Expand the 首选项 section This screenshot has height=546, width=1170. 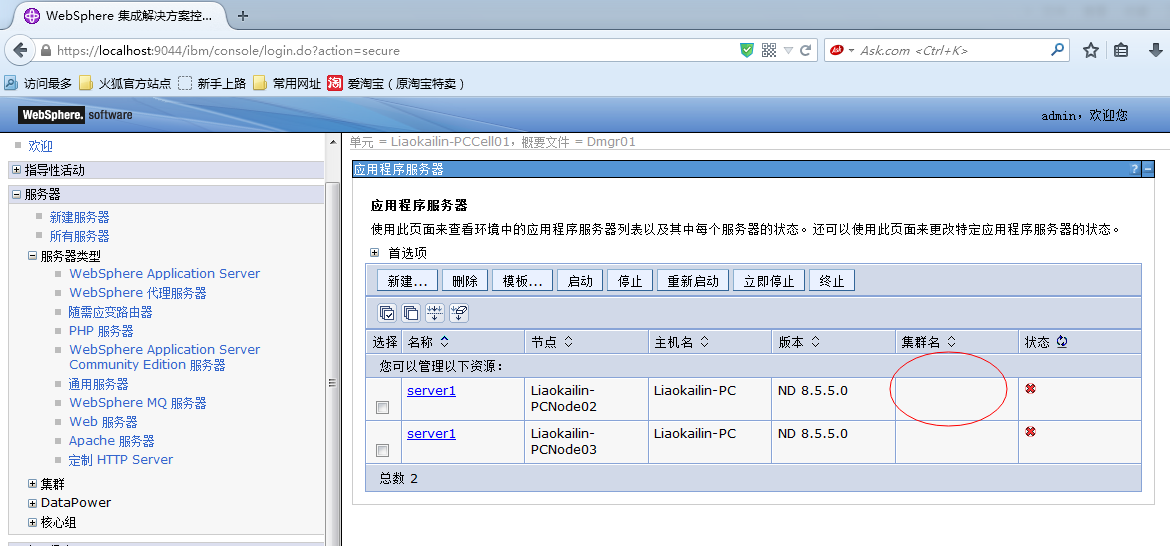[x=375, y=253]
